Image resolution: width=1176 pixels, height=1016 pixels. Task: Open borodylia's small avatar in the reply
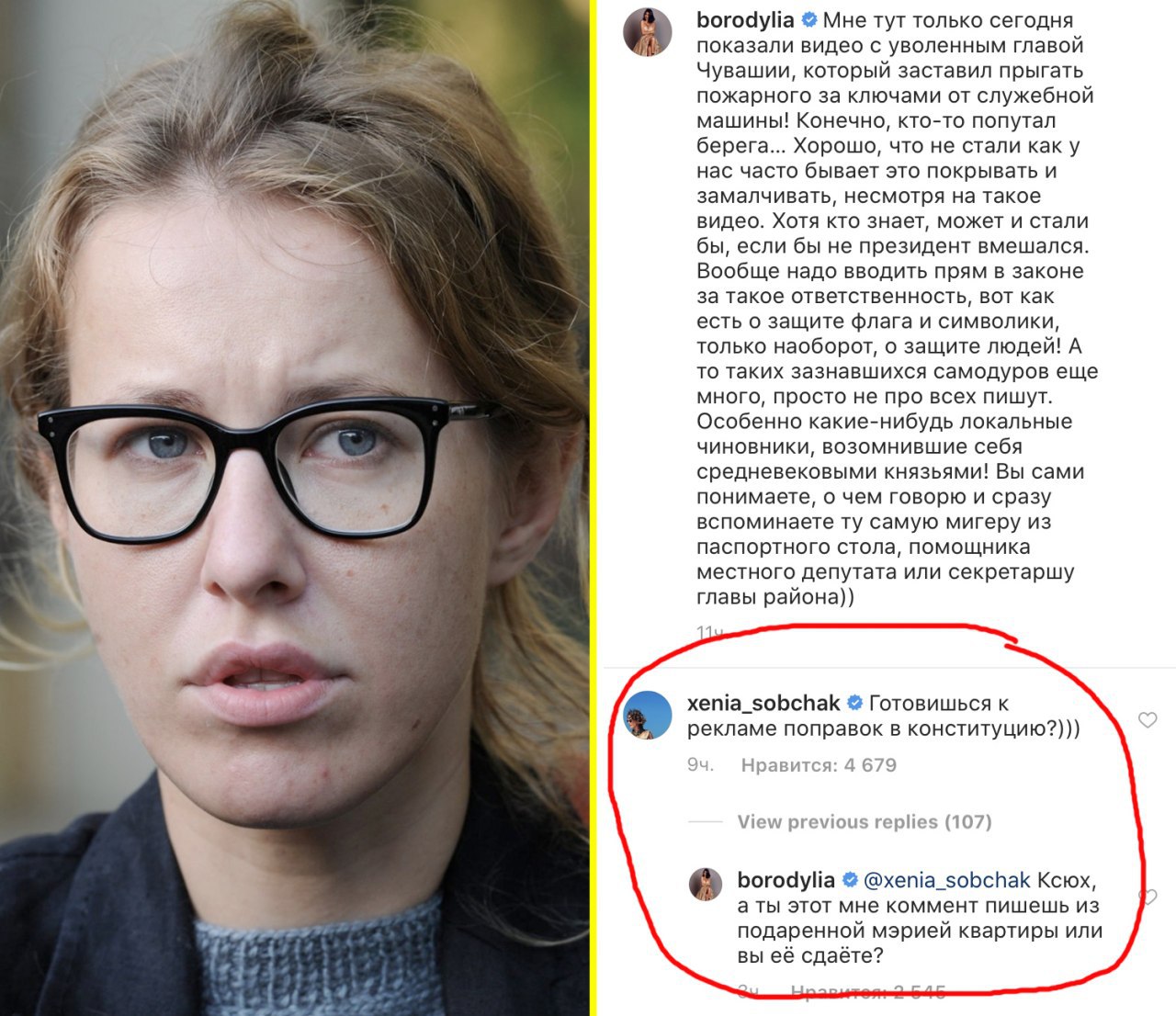click(x=706, y=884)
